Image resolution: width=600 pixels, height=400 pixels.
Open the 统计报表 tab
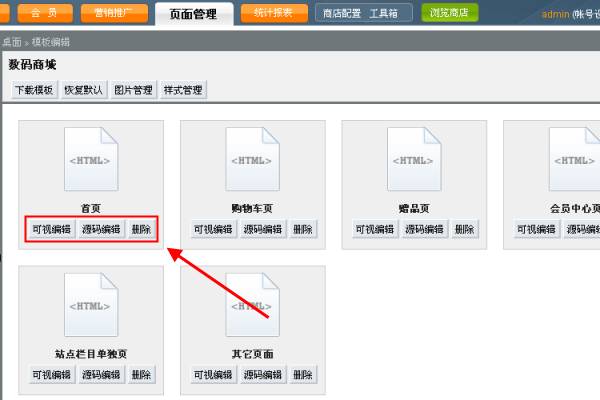point(274,13)
